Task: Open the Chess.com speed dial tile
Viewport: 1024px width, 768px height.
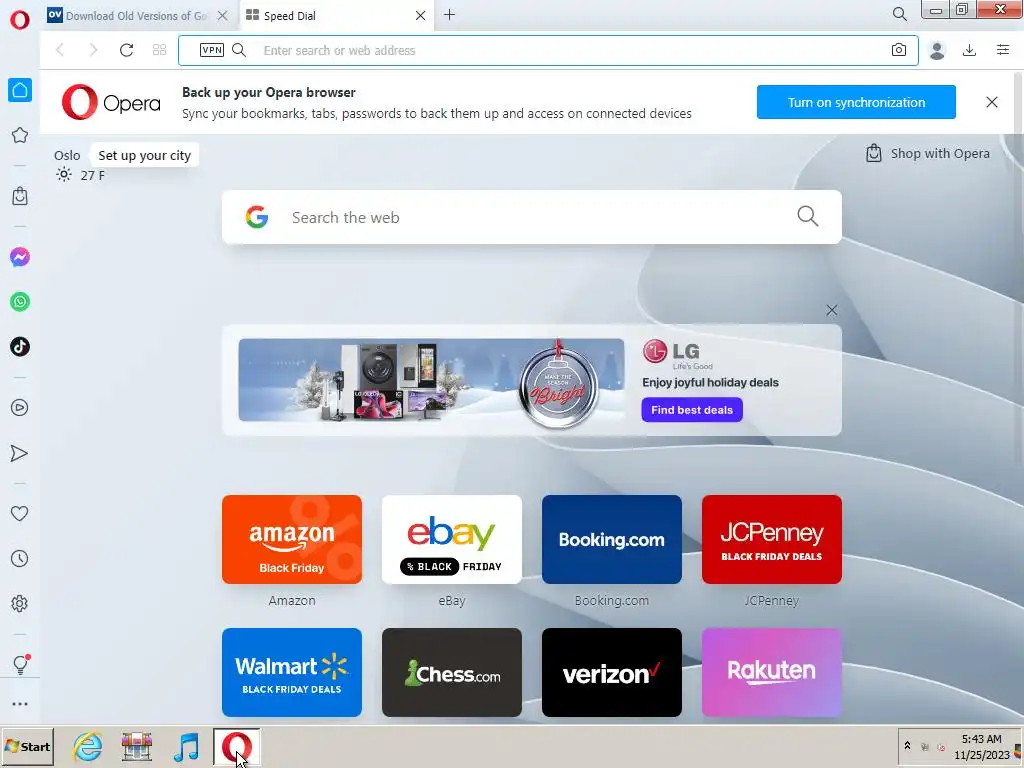Action: [x=452, y=673]
